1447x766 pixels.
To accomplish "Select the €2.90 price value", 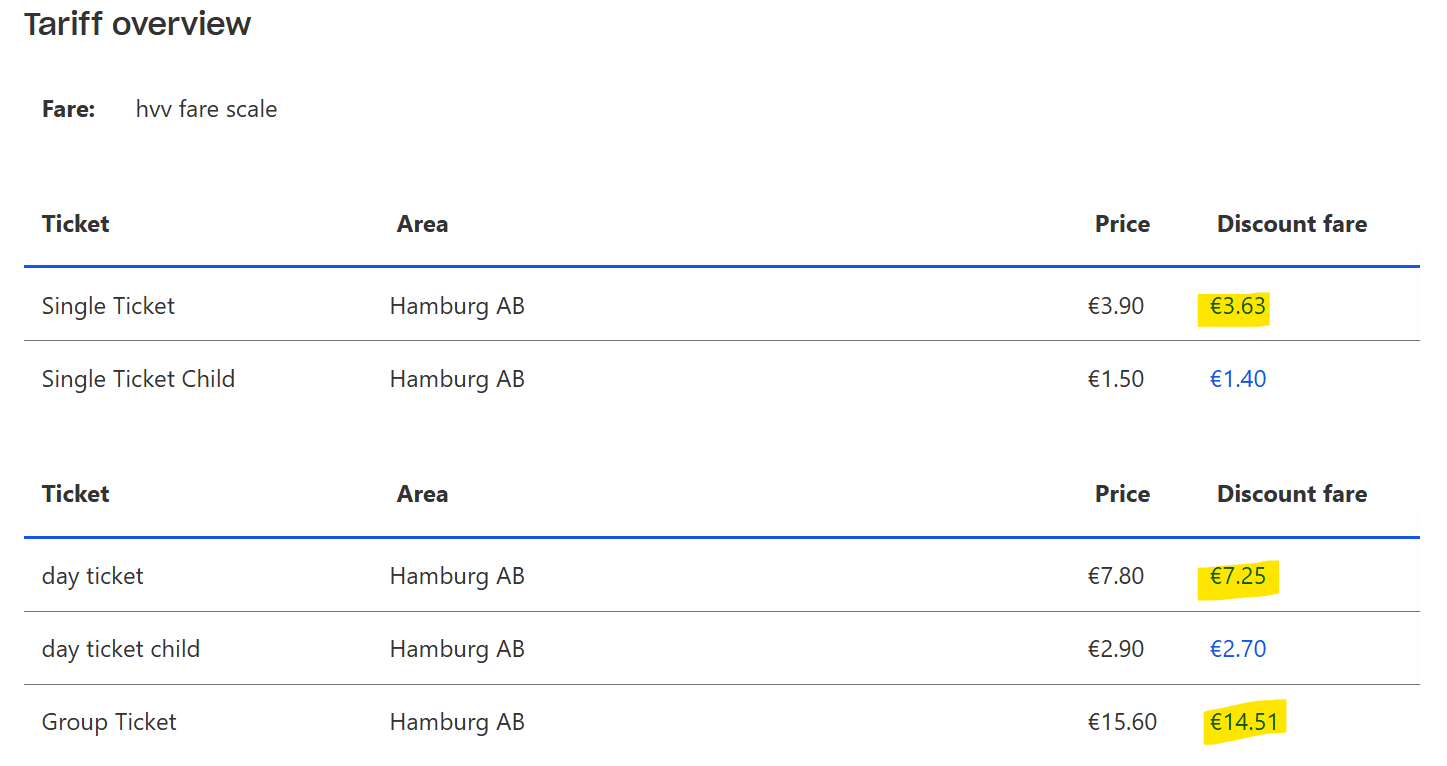I will [1116, 650].
